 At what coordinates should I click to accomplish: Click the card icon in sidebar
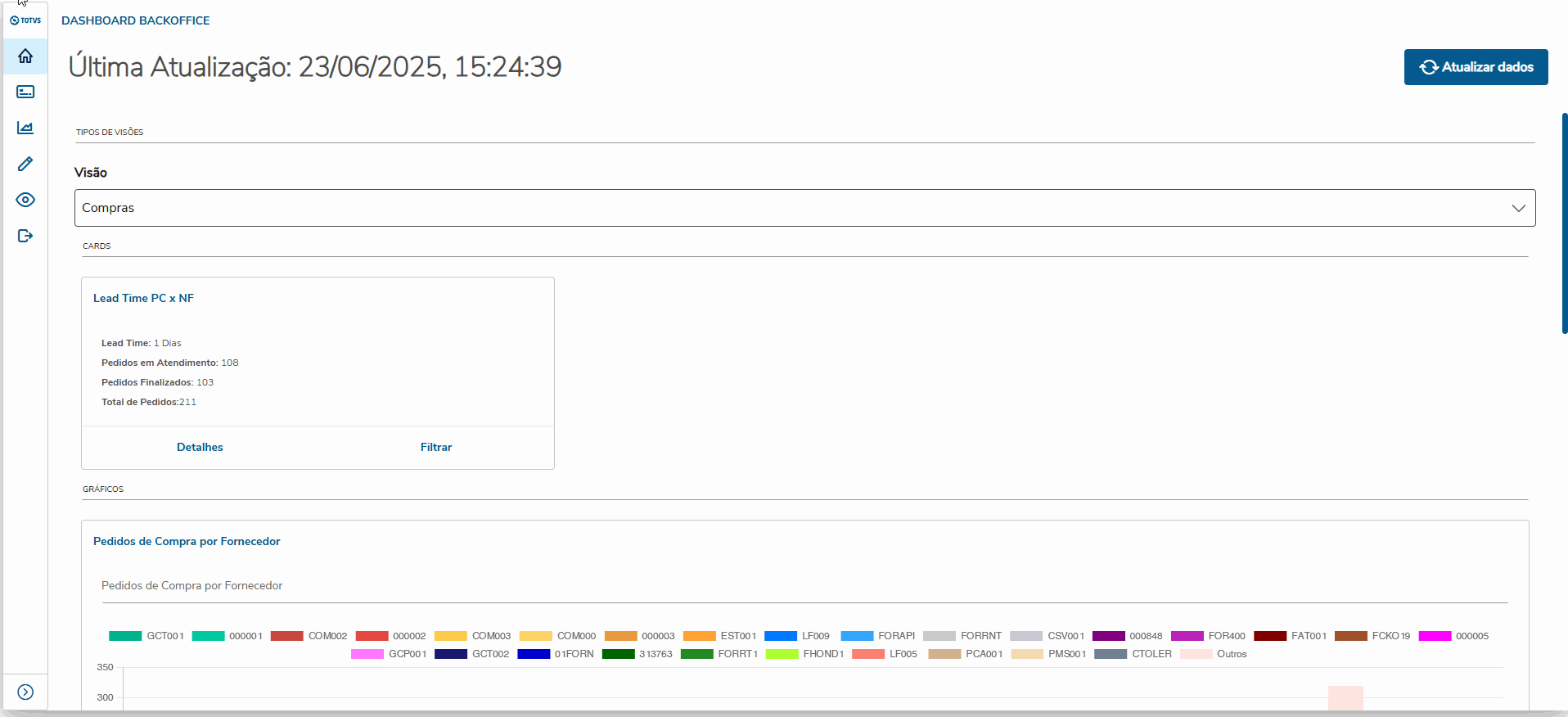click(25, 92)
